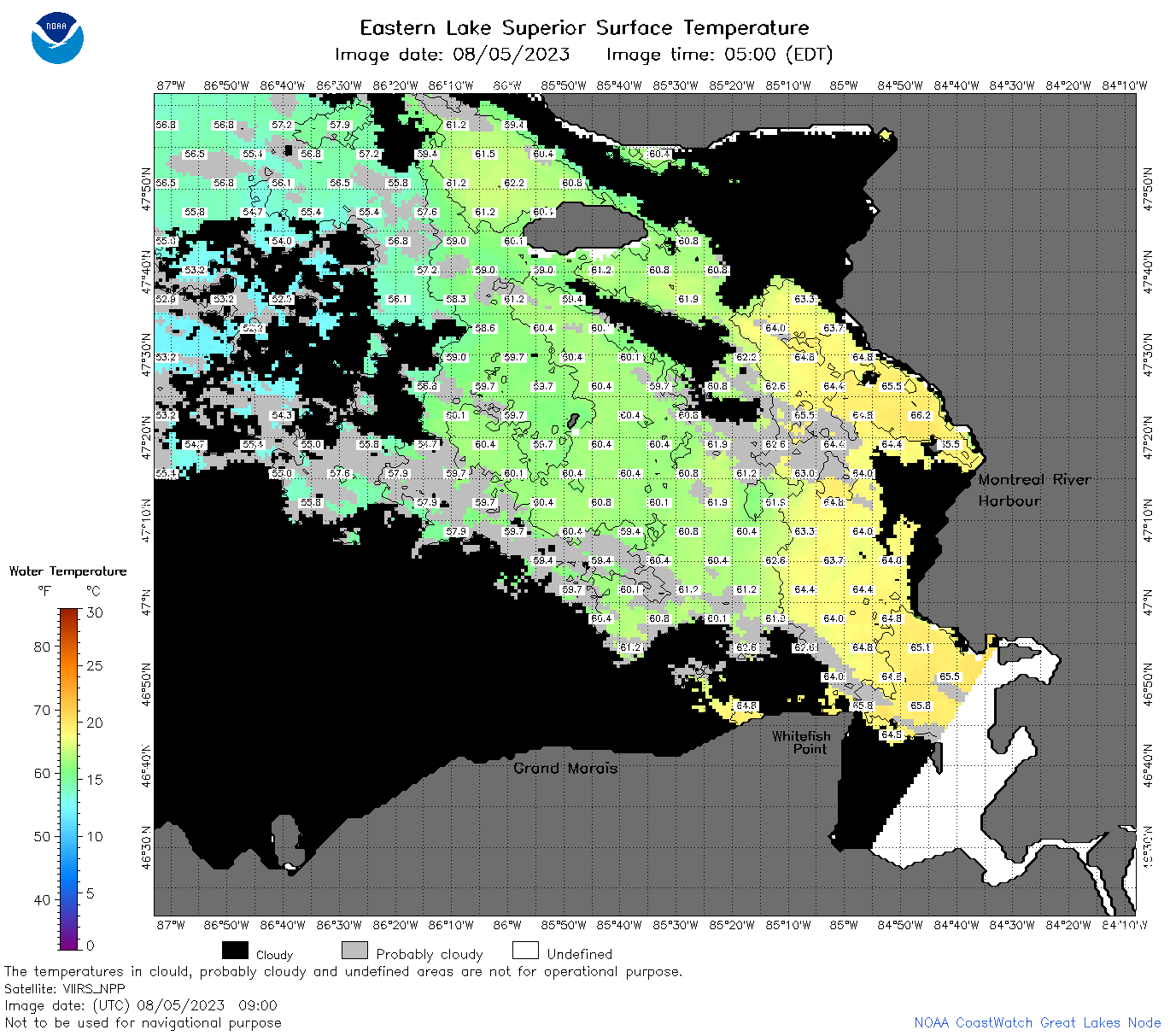Click the Water Temperature legend heading
Image resolution: width=1170 pixels, height=1036 pixels.
click(x=67, y=571)
